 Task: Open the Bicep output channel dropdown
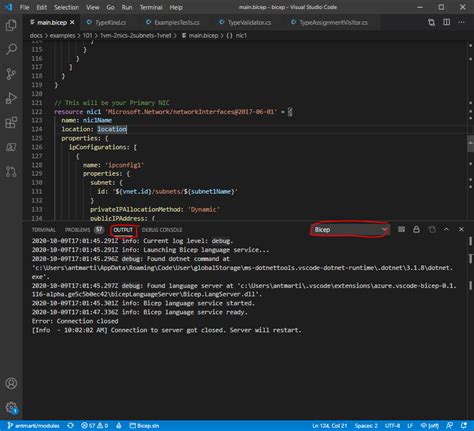(350, 229)
